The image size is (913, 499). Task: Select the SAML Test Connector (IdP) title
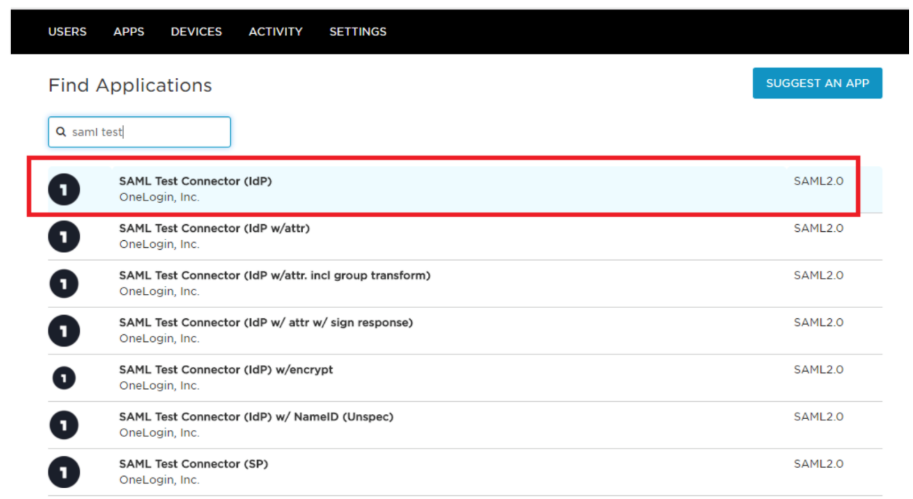(195, 181)
